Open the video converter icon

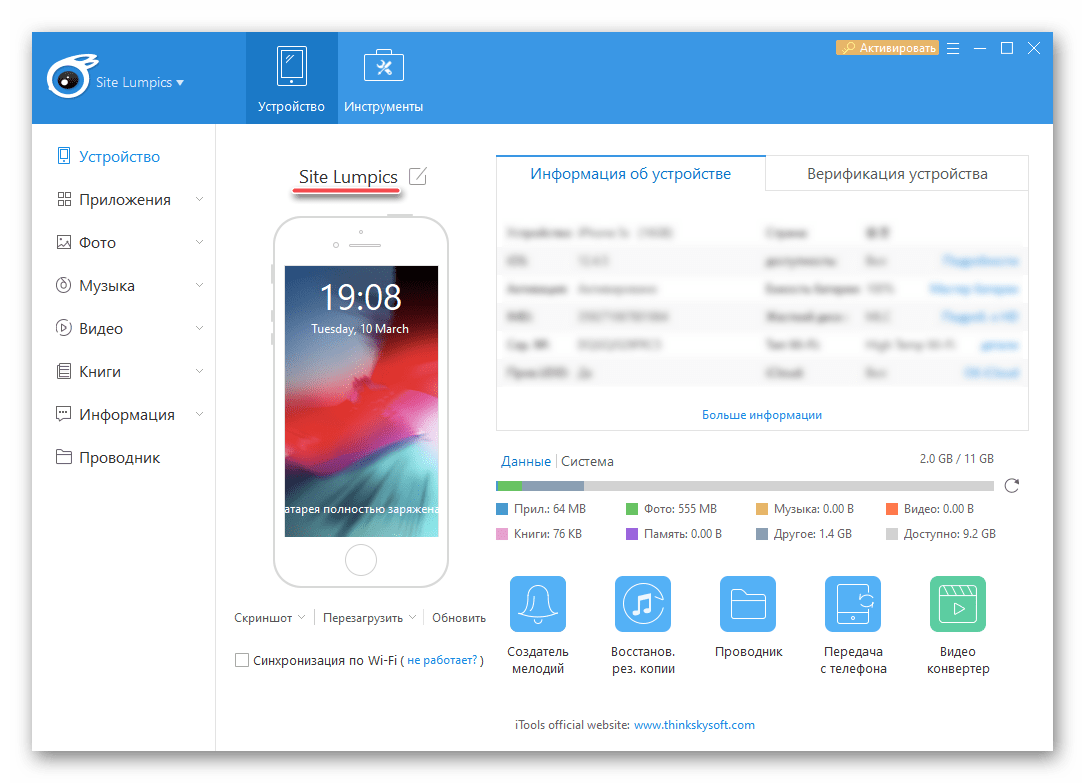click(x=957, y=604)
